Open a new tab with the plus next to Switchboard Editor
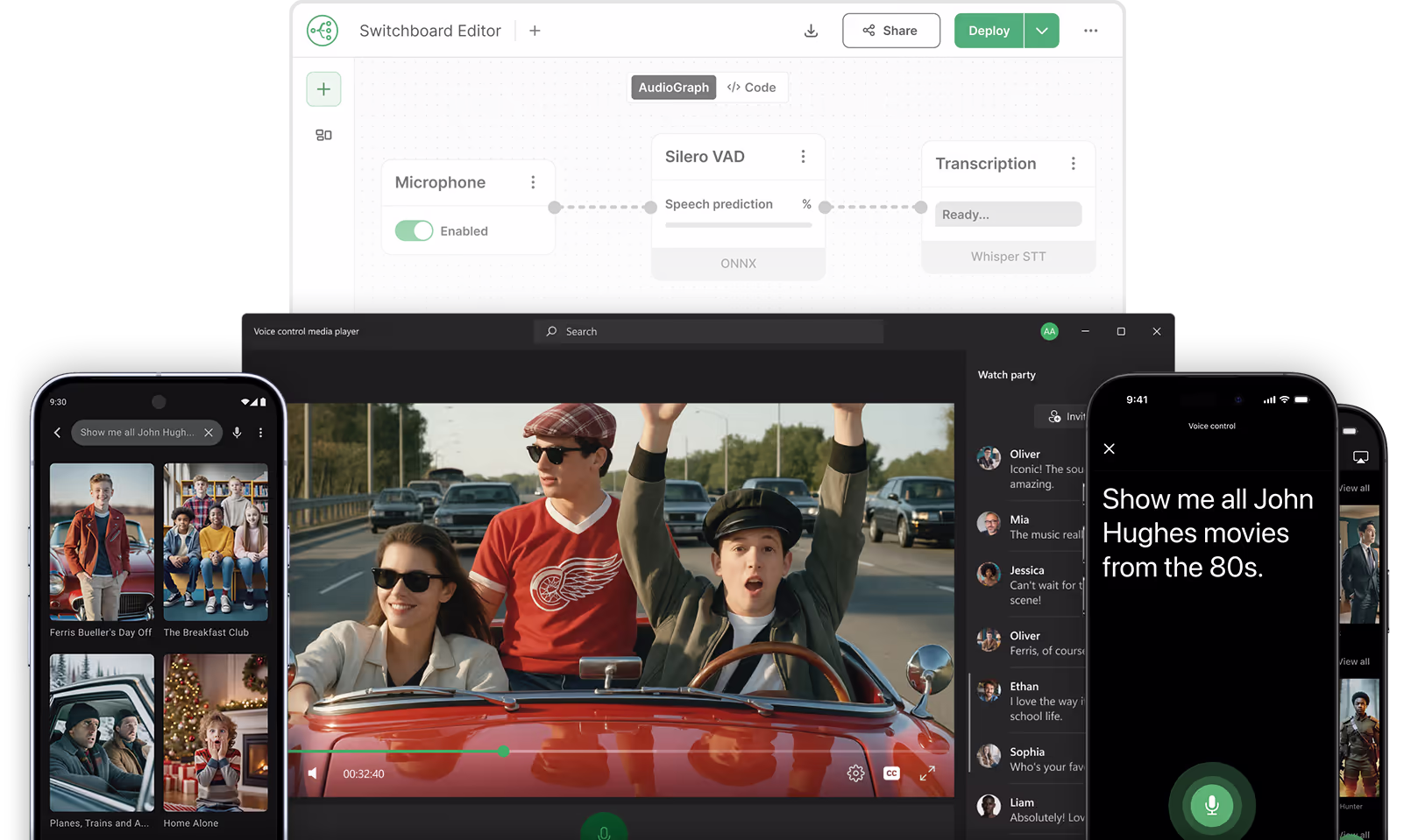The height and width of the screenshot is (840, 1418). [535, 31]
